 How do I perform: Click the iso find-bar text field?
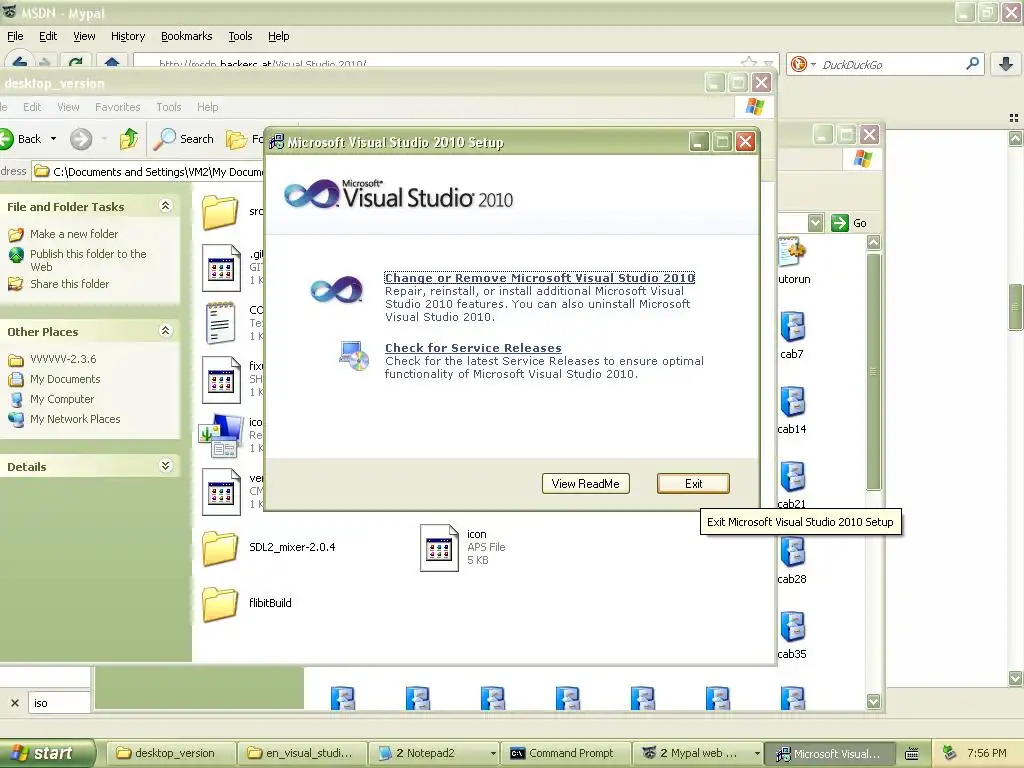point(59,703)
